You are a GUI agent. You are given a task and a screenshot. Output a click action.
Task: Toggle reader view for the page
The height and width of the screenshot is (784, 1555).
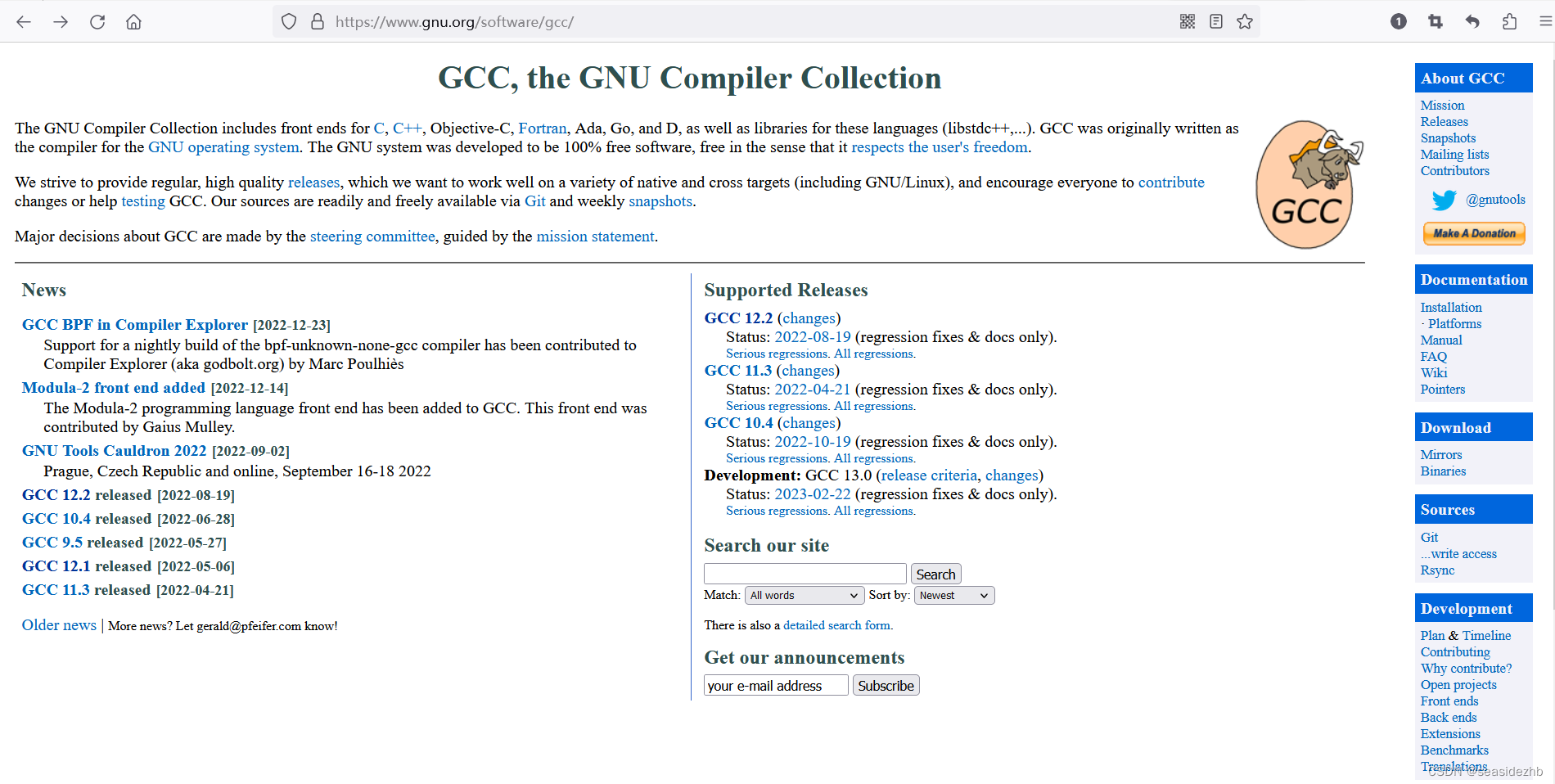pos(1216,21)
